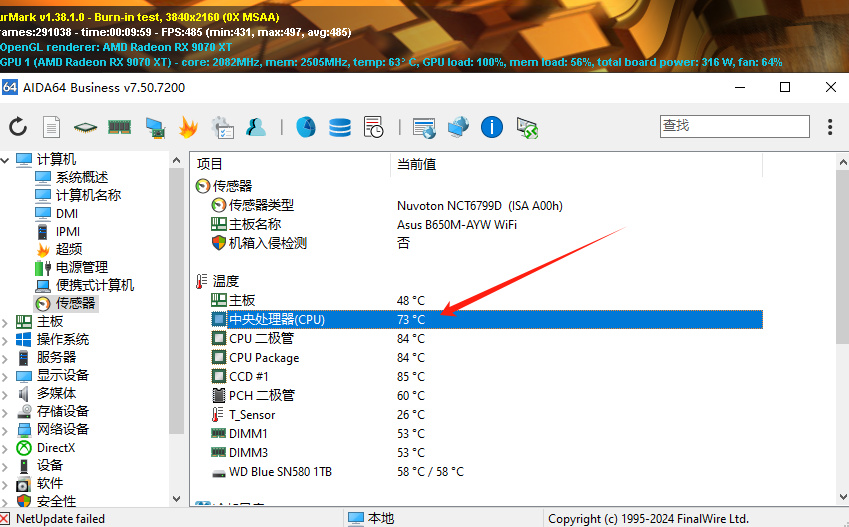Select 电源管理 in the tree
Image resolution: width=849 pixels, height=527 pixels.
pyautogui.click(x=82, y=268)
